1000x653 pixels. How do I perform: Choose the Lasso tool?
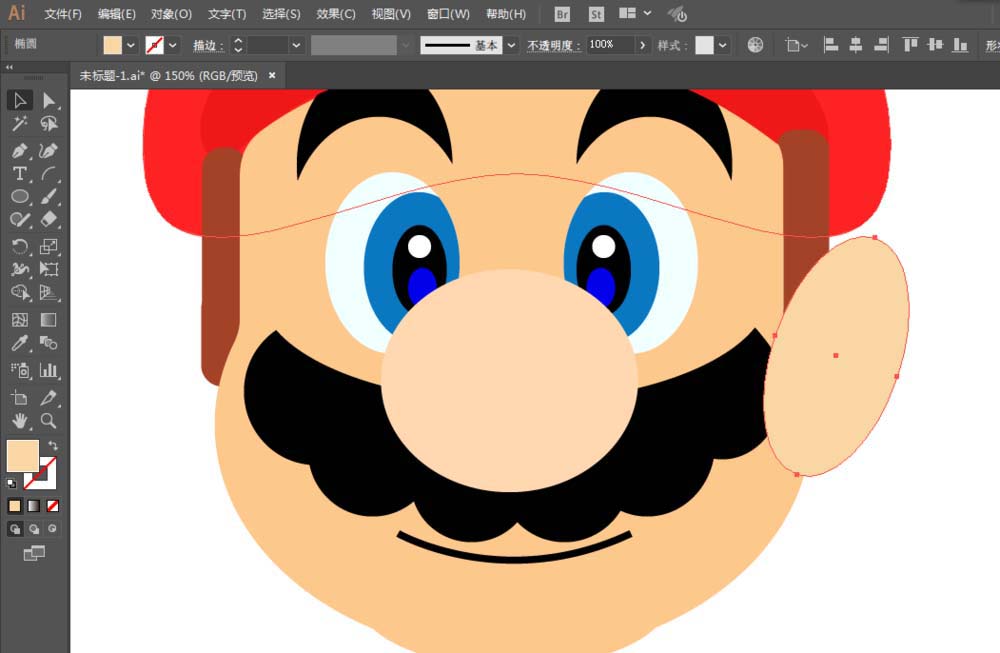coord(48,124)
